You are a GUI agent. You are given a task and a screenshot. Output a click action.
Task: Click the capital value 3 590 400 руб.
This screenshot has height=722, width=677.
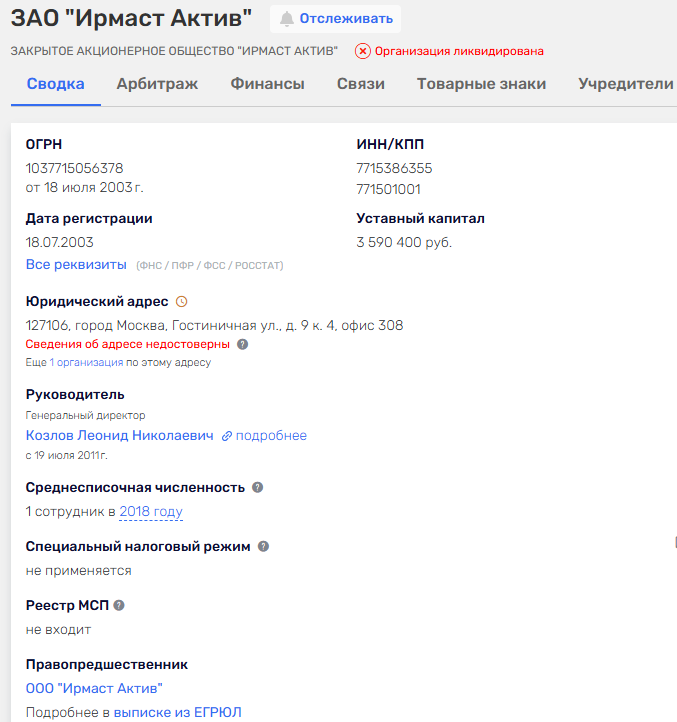tap(404, 243)
